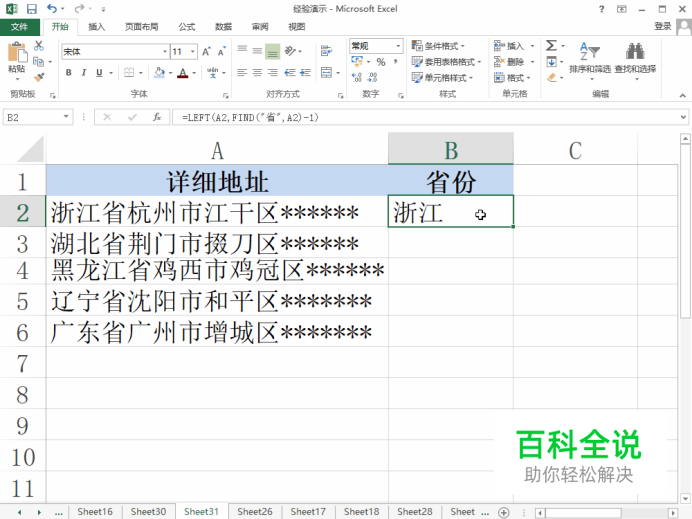
Task: Click the red font color A
Action: point(183,72)
